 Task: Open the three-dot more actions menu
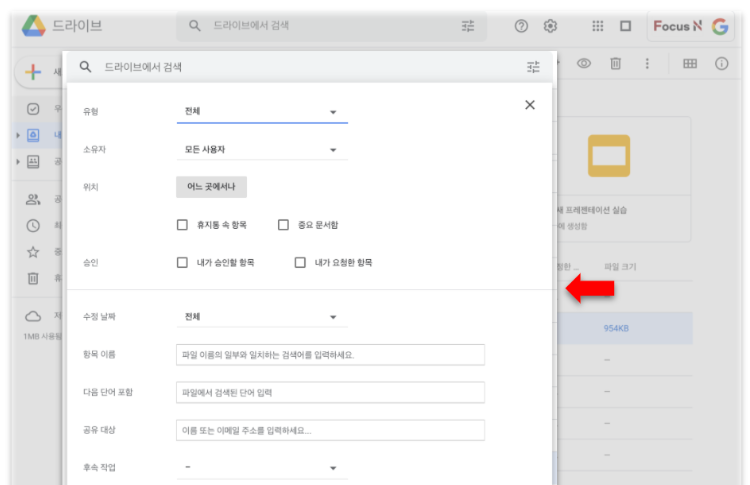[647, 63]
